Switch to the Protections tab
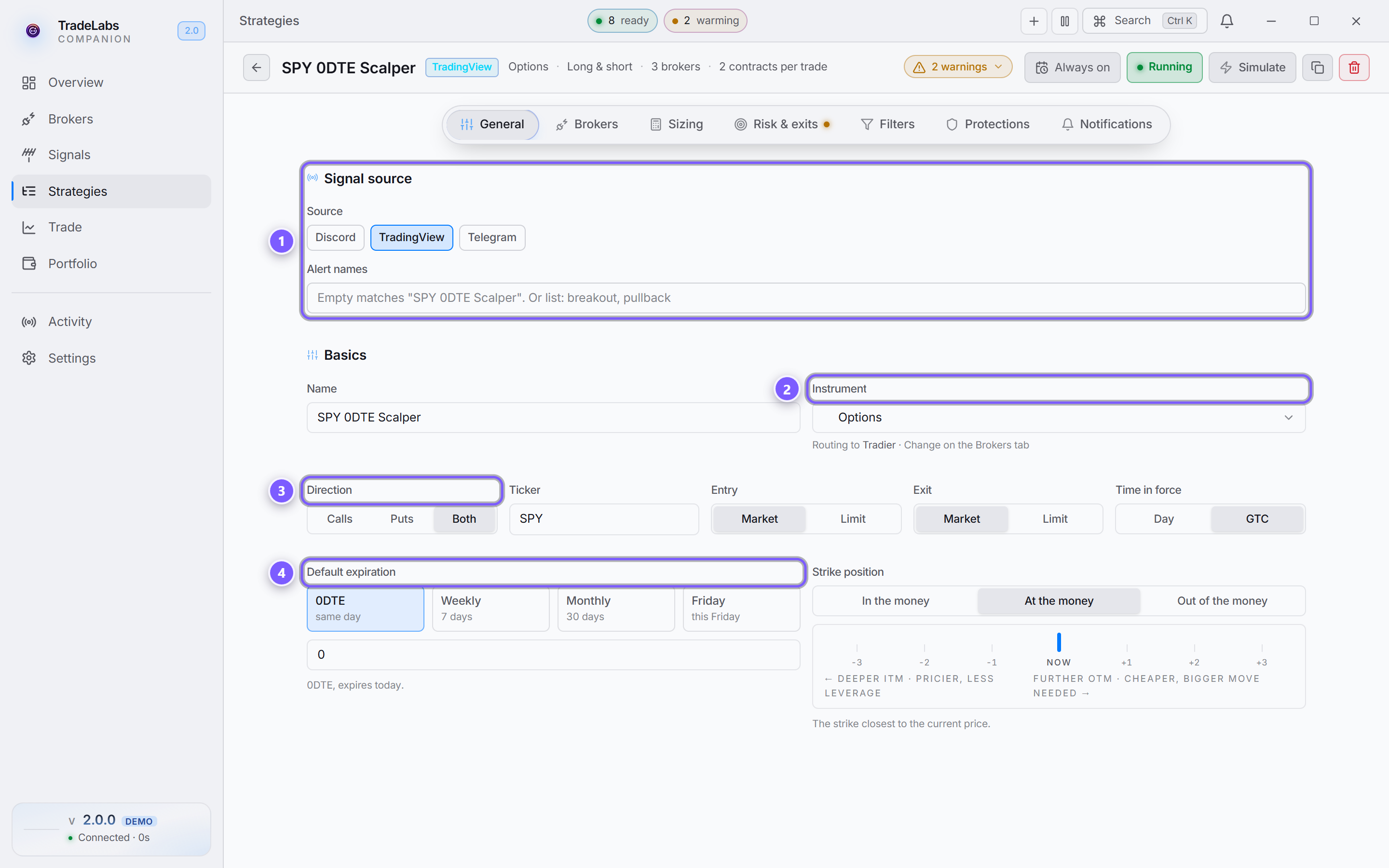This screenshot has height=868, width=1389. click(x=987, y=124)
